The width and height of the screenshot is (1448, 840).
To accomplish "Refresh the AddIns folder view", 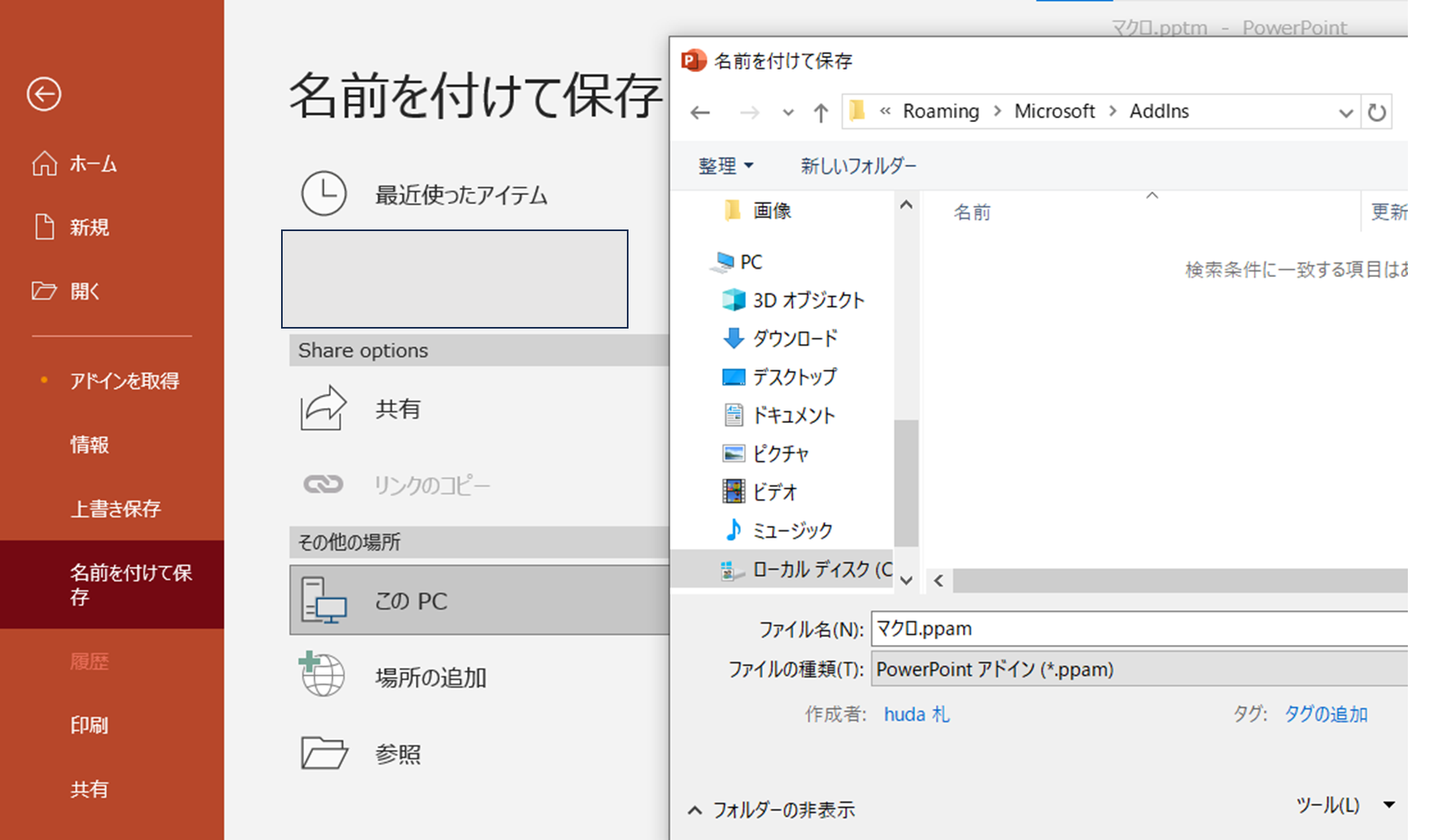I will click(x=1377, y=112).
